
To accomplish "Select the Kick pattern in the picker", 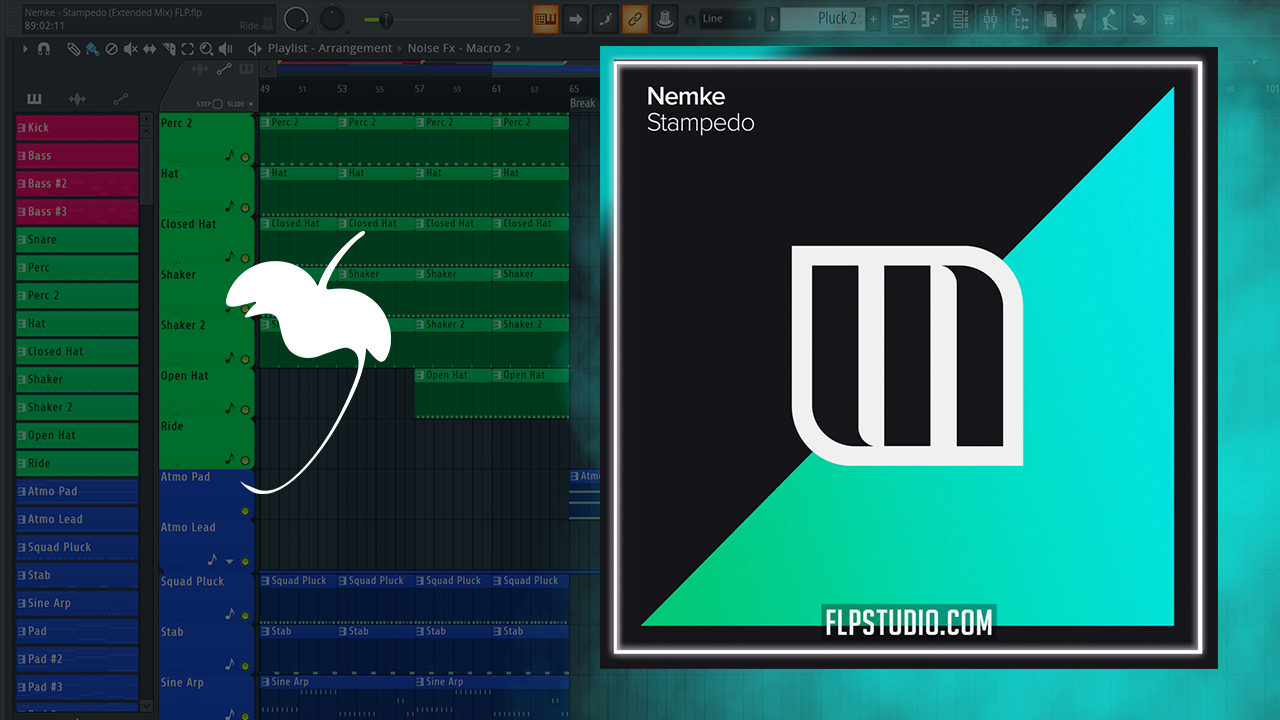I will point(77,128).
